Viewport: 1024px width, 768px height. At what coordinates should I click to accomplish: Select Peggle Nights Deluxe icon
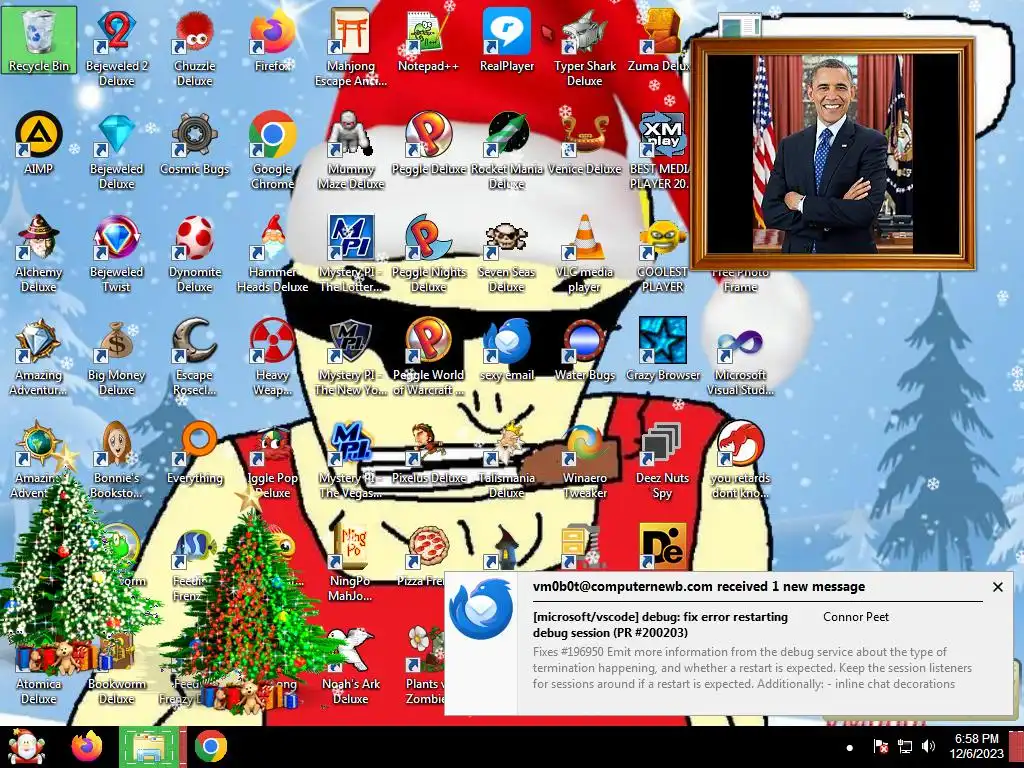click(x=428, y=253)
